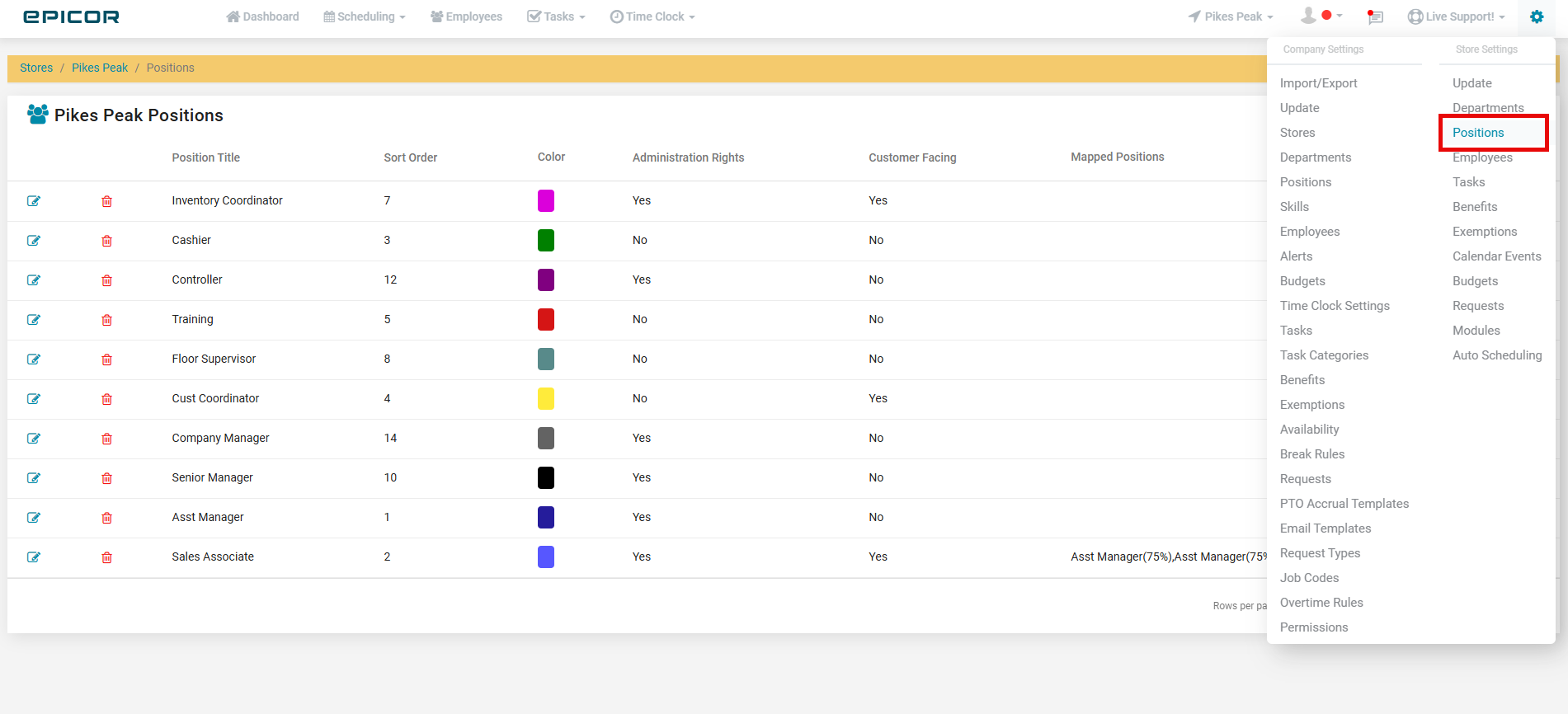Open Alerts in Company Settings

[x=1296, y=256]
